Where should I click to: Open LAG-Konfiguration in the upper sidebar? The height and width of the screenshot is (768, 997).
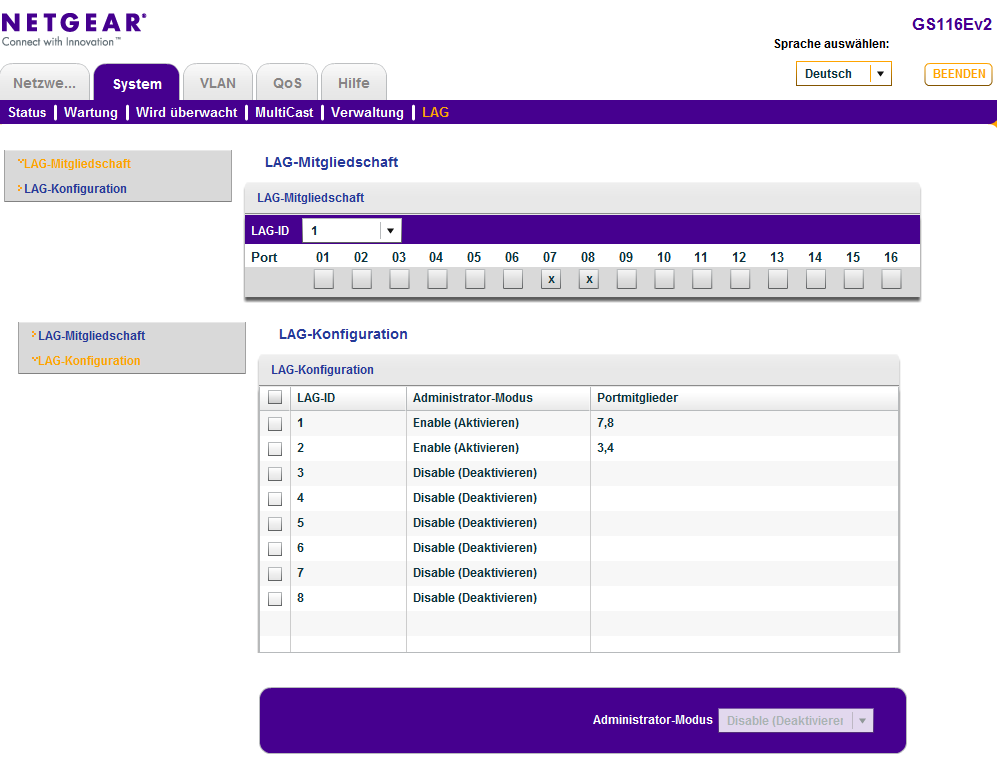click(x=75, y=189)
